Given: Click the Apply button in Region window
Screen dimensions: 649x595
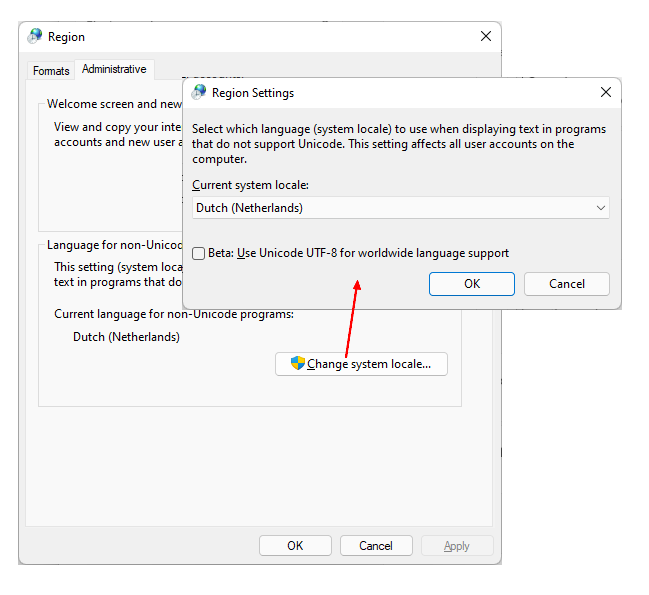Looking at the screenshot, I should pyautogui.click(x=456, y=546).
